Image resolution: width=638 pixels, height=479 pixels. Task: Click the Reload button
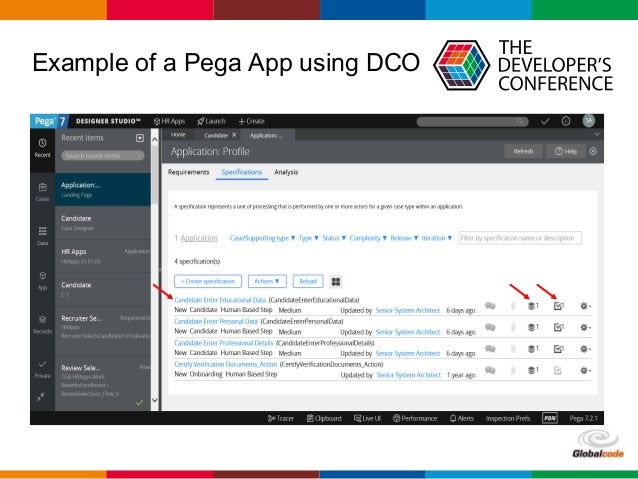click(308, 281)
